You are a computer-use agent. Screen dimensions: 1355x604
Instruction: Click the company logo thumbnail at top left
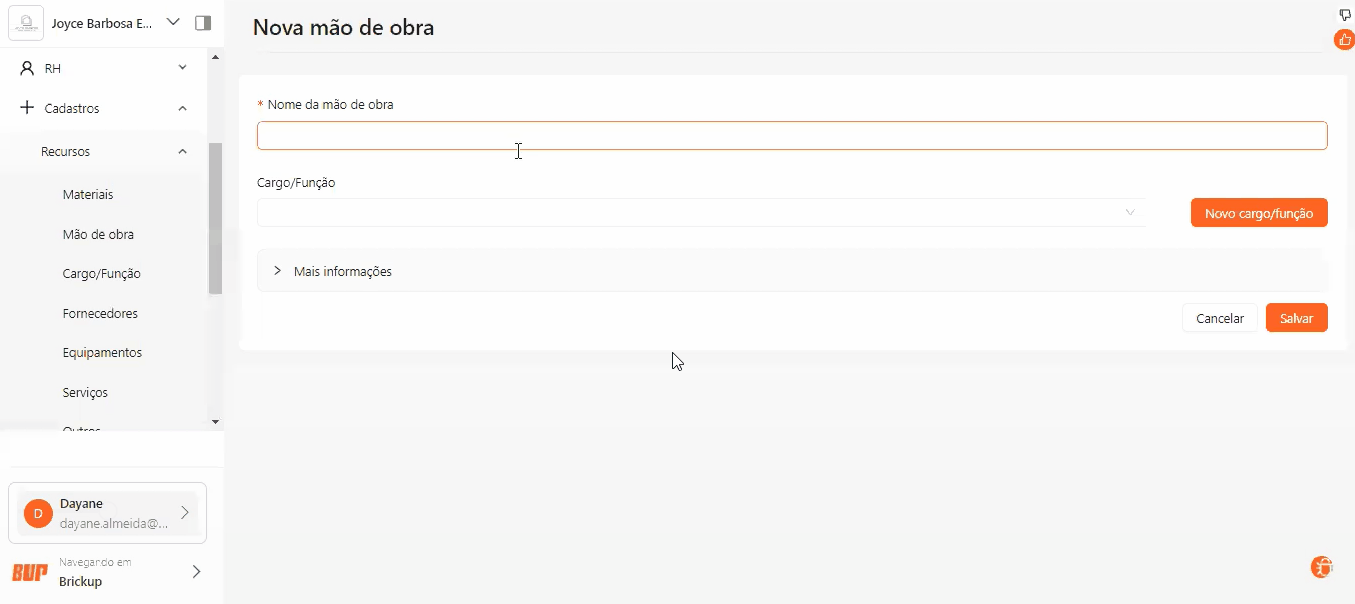25,23
